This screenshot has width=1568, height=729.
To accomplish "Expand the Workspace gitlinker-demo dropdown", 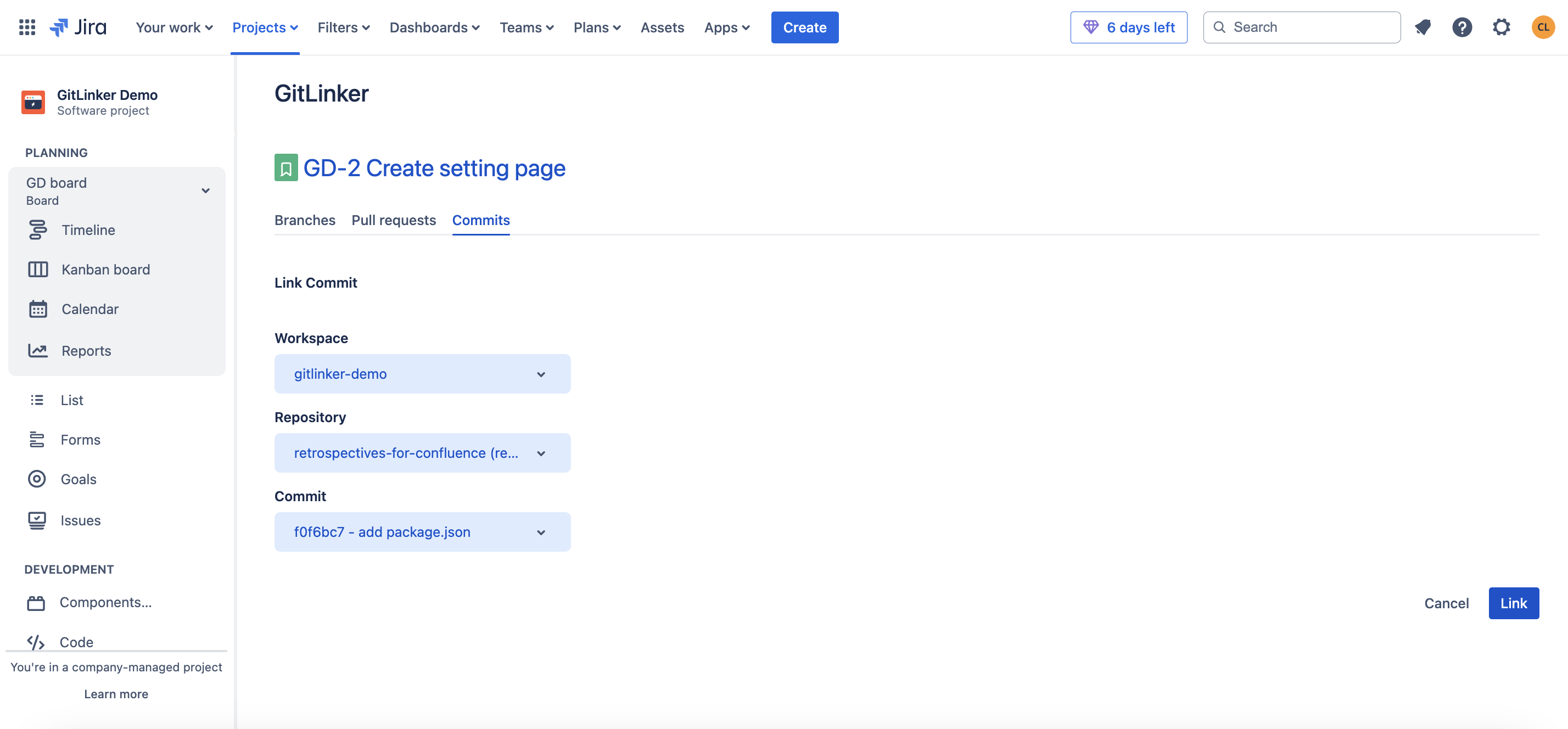I will click(422, 374).
